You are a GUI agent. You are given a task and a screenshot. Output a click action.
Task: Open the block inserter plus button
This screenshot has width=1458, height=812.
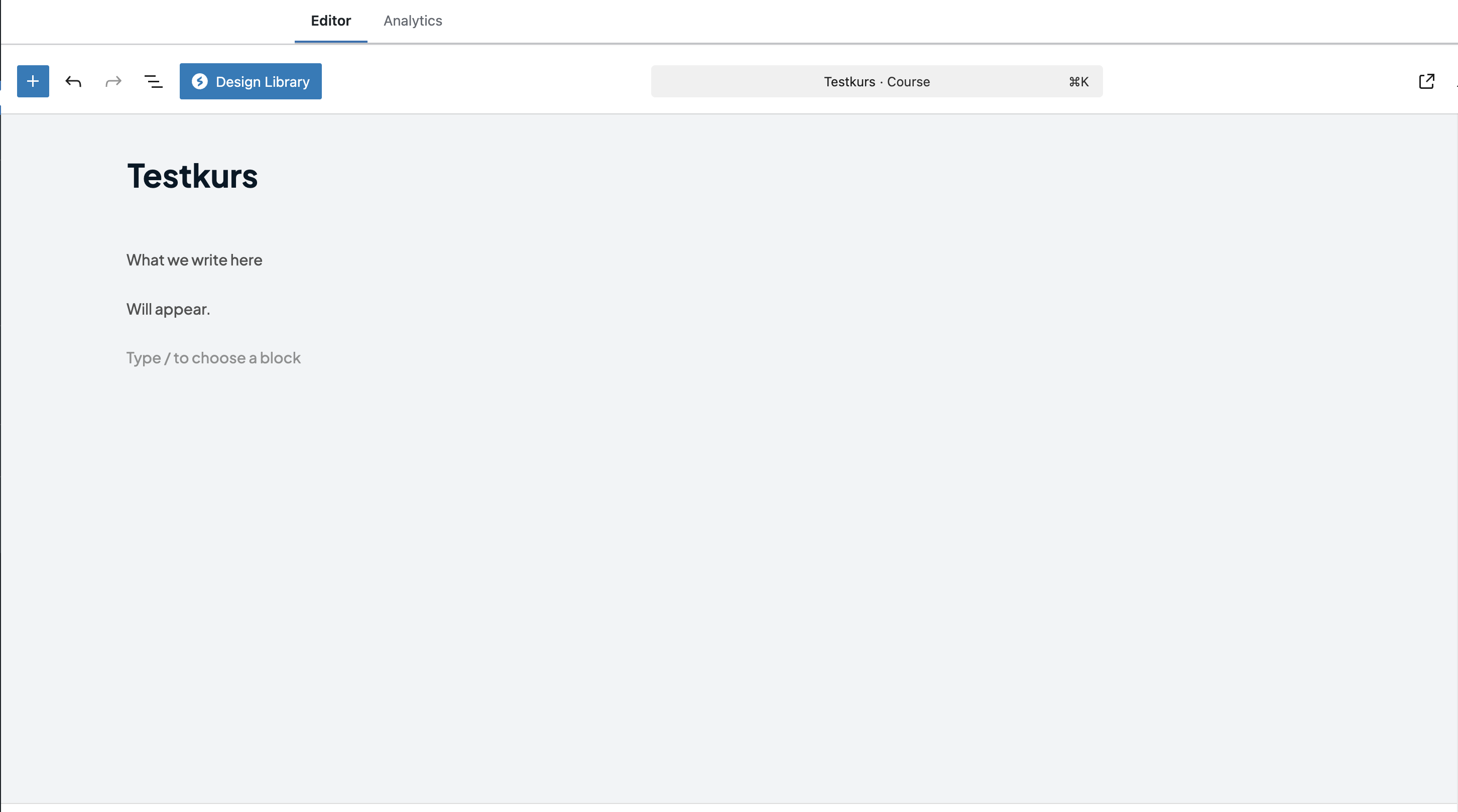pos(33,81)
